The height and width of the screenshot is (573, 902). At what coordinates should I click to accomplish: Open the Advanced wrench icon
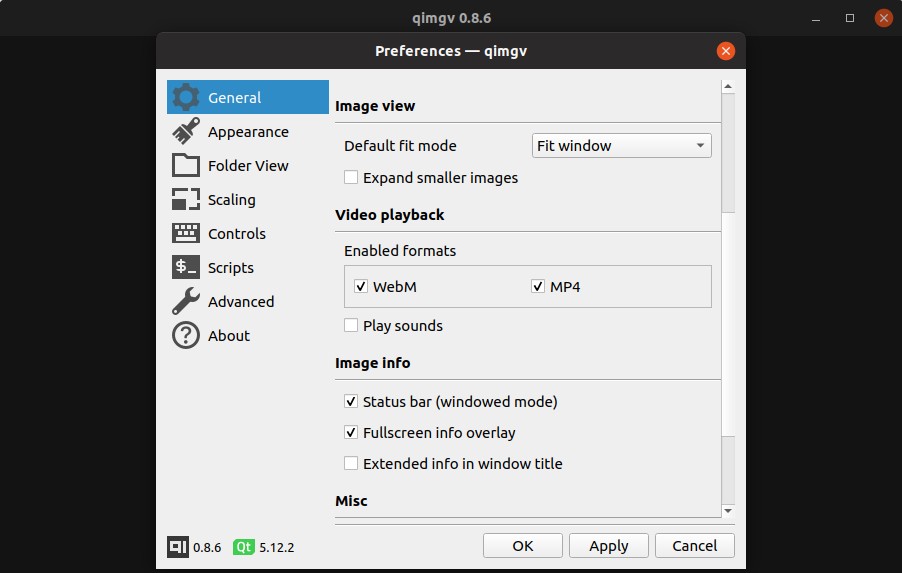(186, 301)
